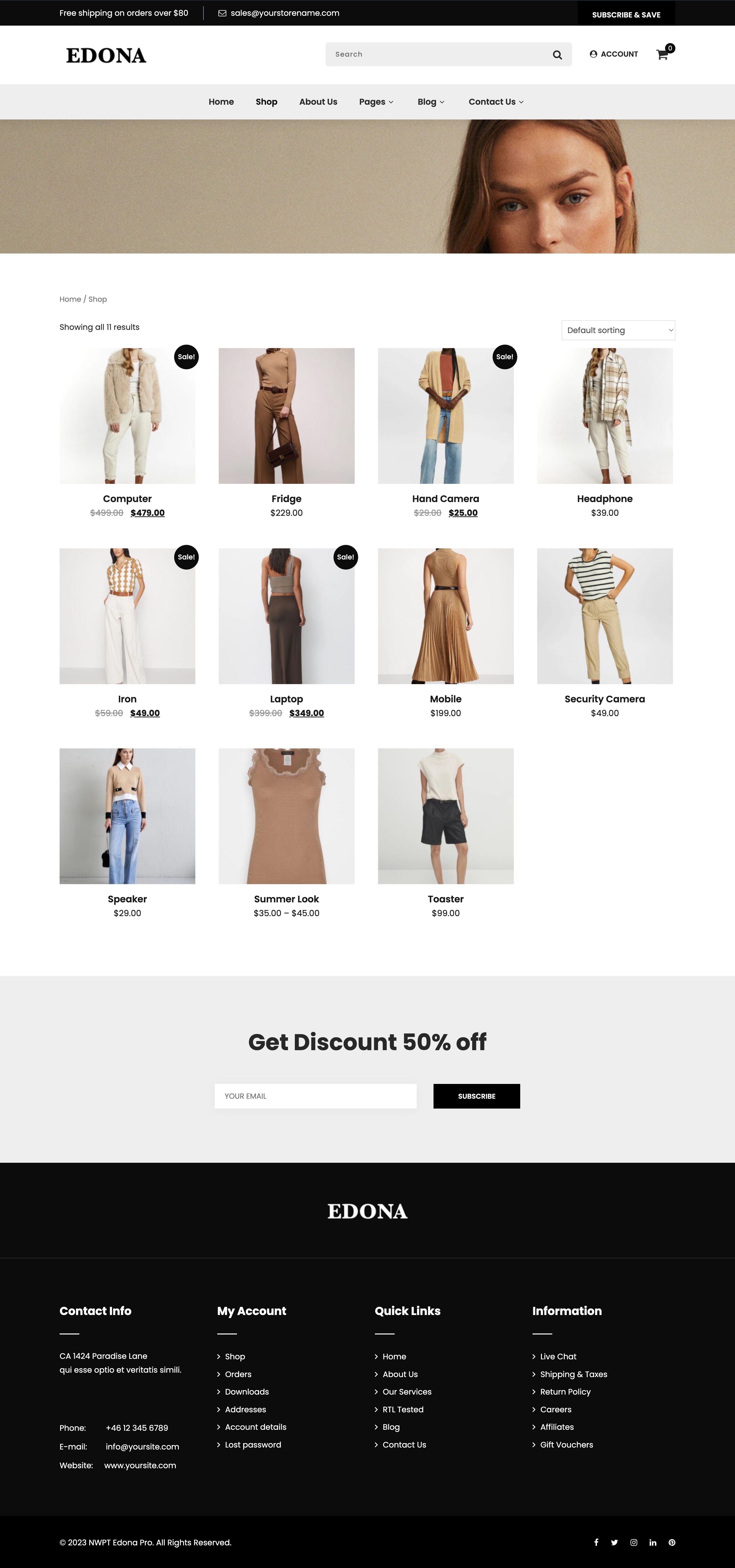Go to the About Us menu item

pyautogui.click(x=318, y=102)
